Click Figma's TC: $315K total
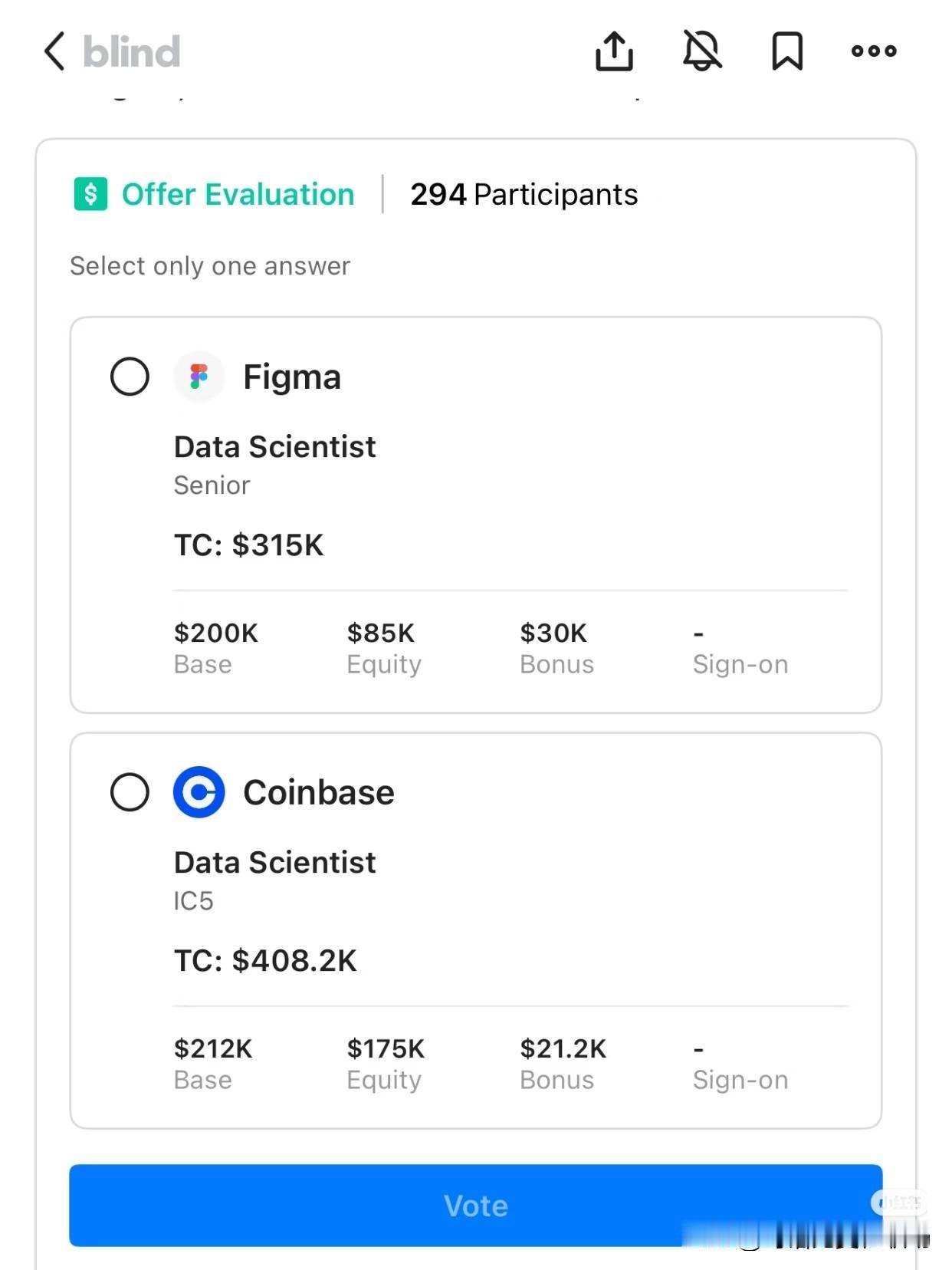The width and height of the screenshot is (952, 1270). click(249, 545)
